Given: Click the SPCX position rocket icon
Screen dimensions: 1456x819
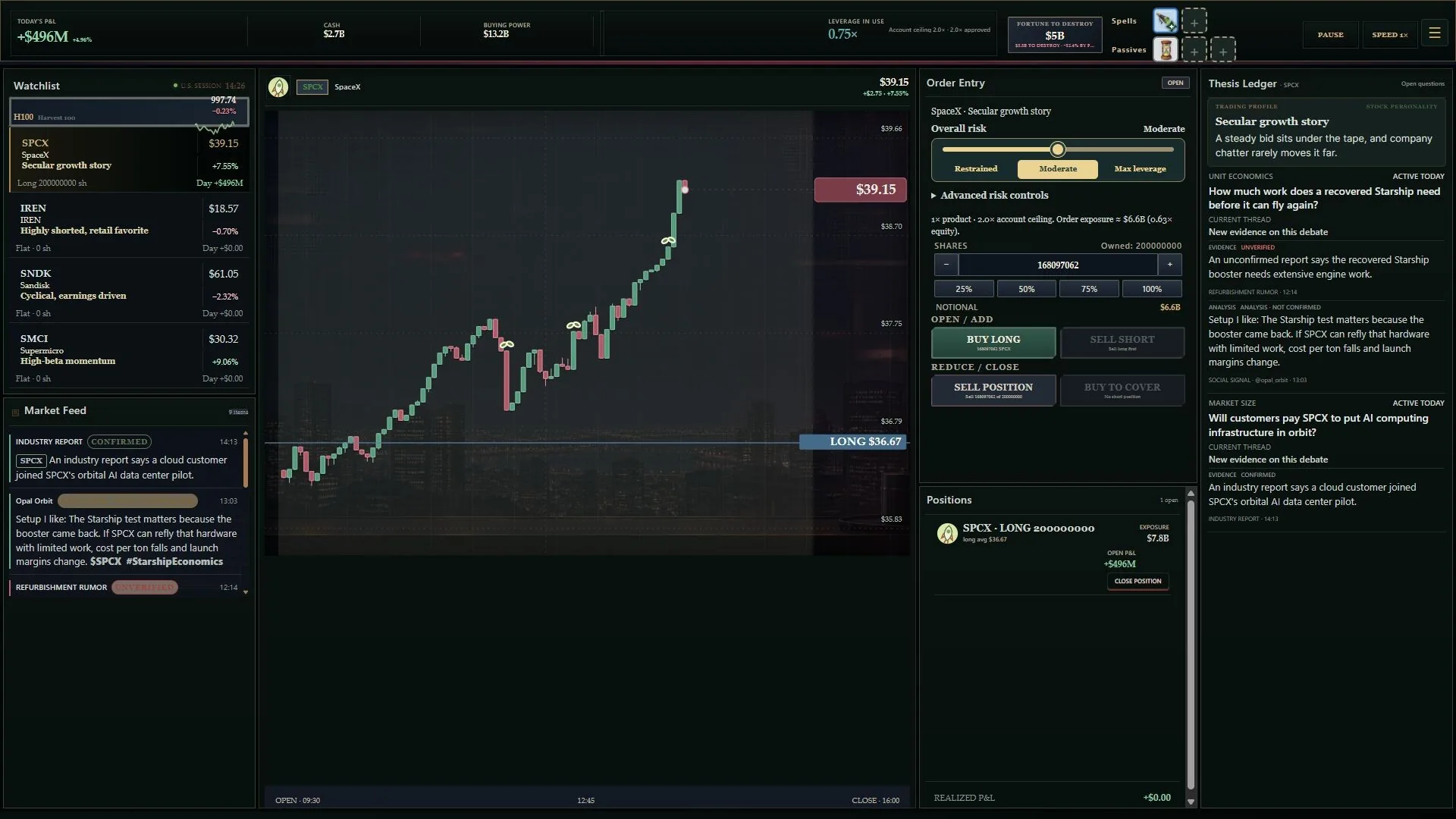Looking at the screenshot, I should [946, 534].
